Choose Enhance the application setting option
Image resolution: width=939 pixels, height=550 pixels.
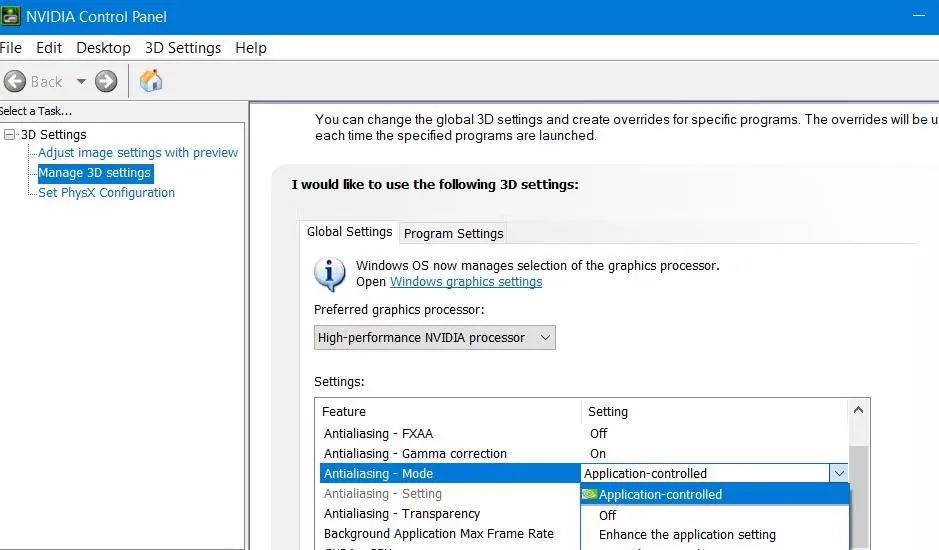(714, 534)
